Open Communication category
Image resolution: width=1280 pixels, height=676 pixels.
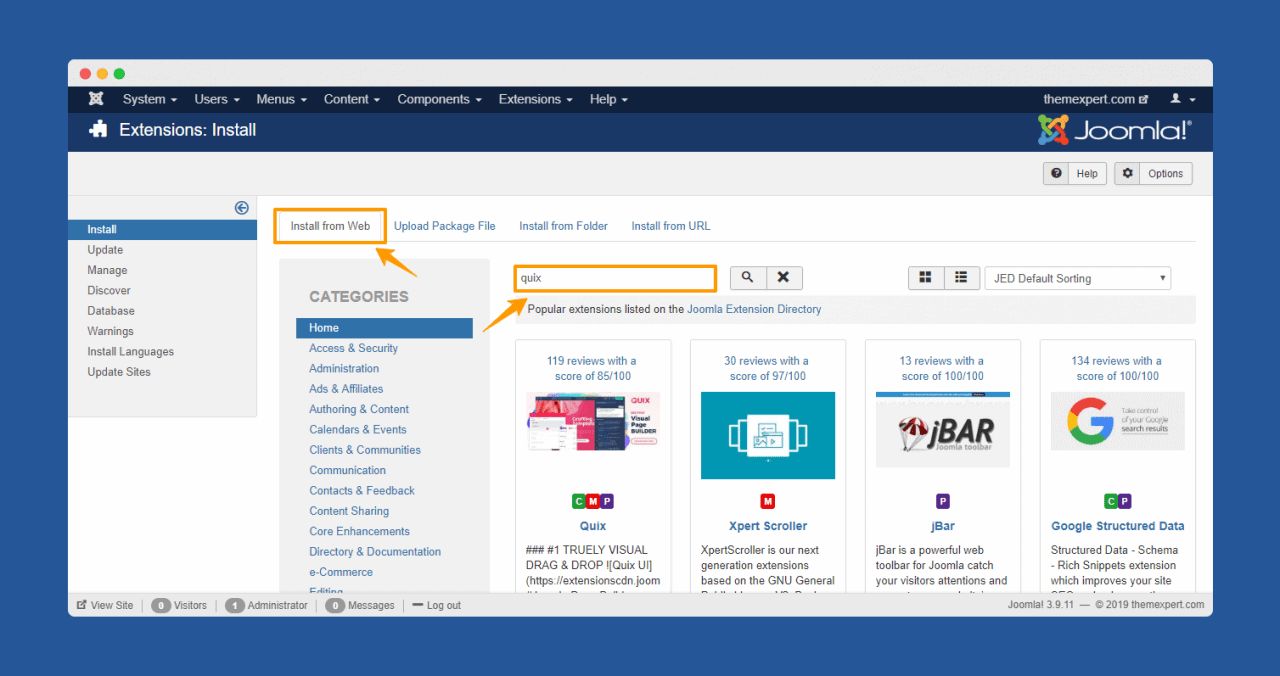pos(347,470)
